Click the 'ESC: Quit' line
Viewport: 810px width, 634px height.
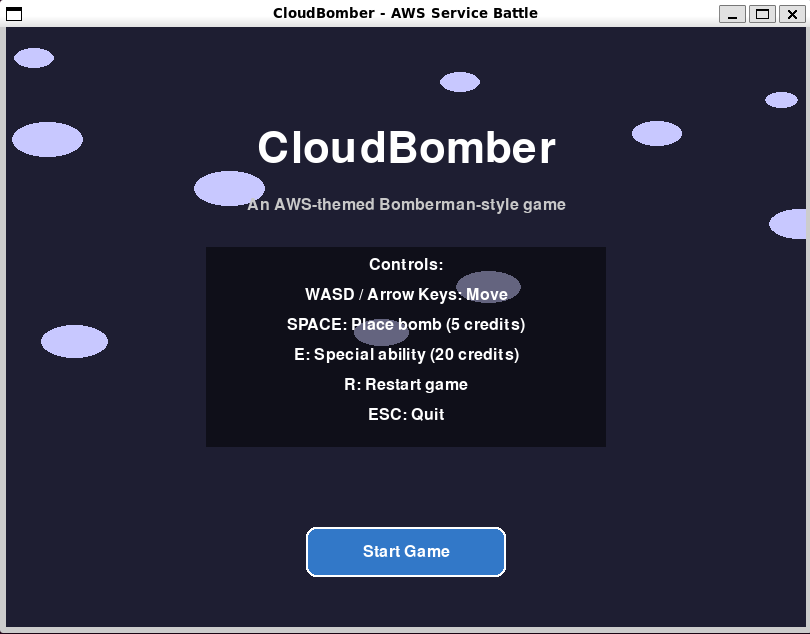406,414
